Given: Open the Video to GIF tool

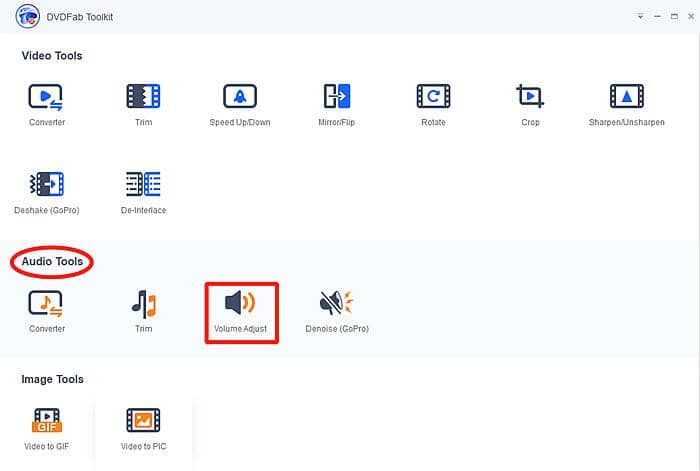Looking at the screenshot, I should (x=46, y=429).
